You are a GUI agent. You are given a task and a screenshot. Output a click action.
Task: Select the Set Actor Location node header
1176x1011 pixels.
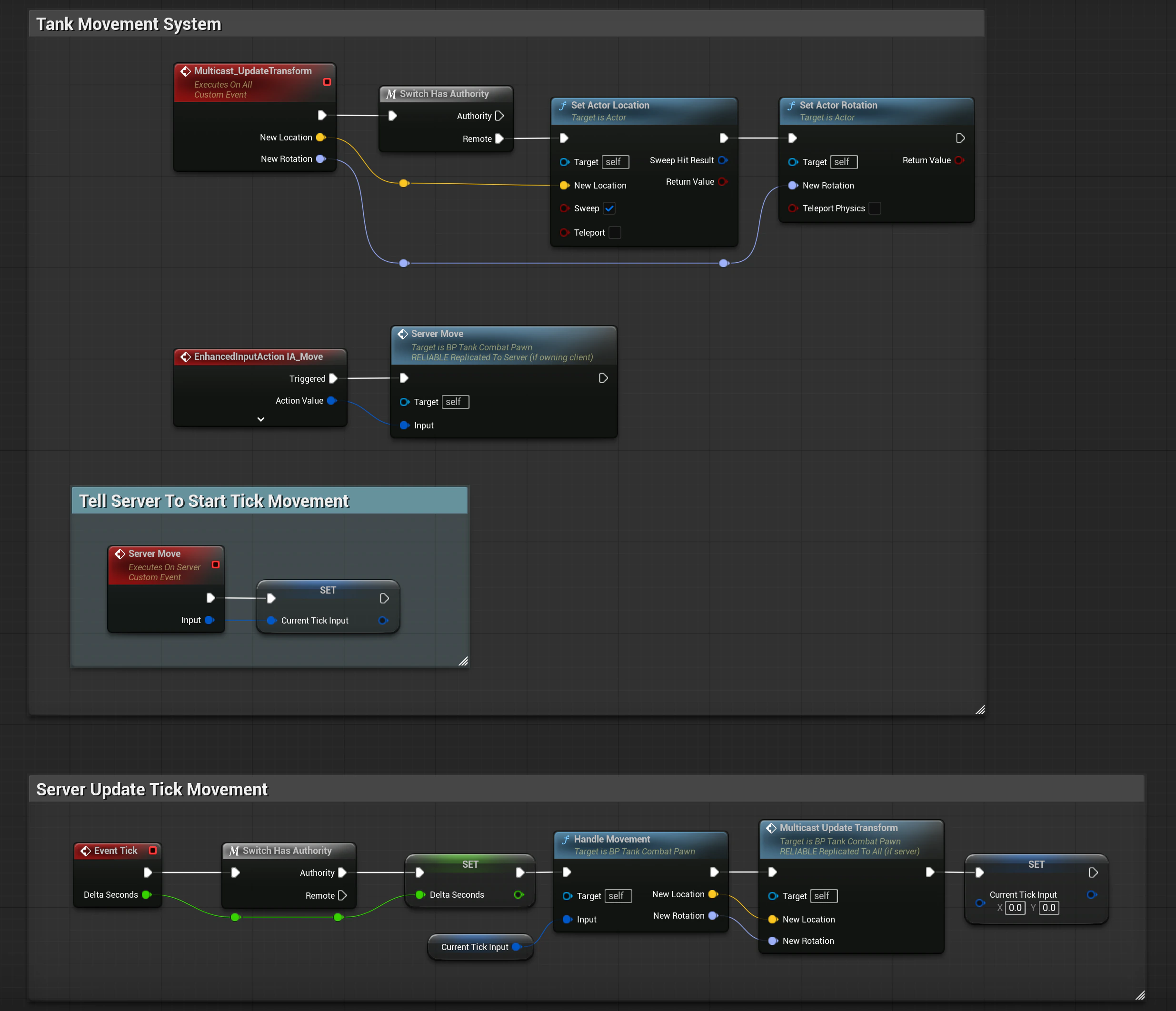click(x=644, y=110)
